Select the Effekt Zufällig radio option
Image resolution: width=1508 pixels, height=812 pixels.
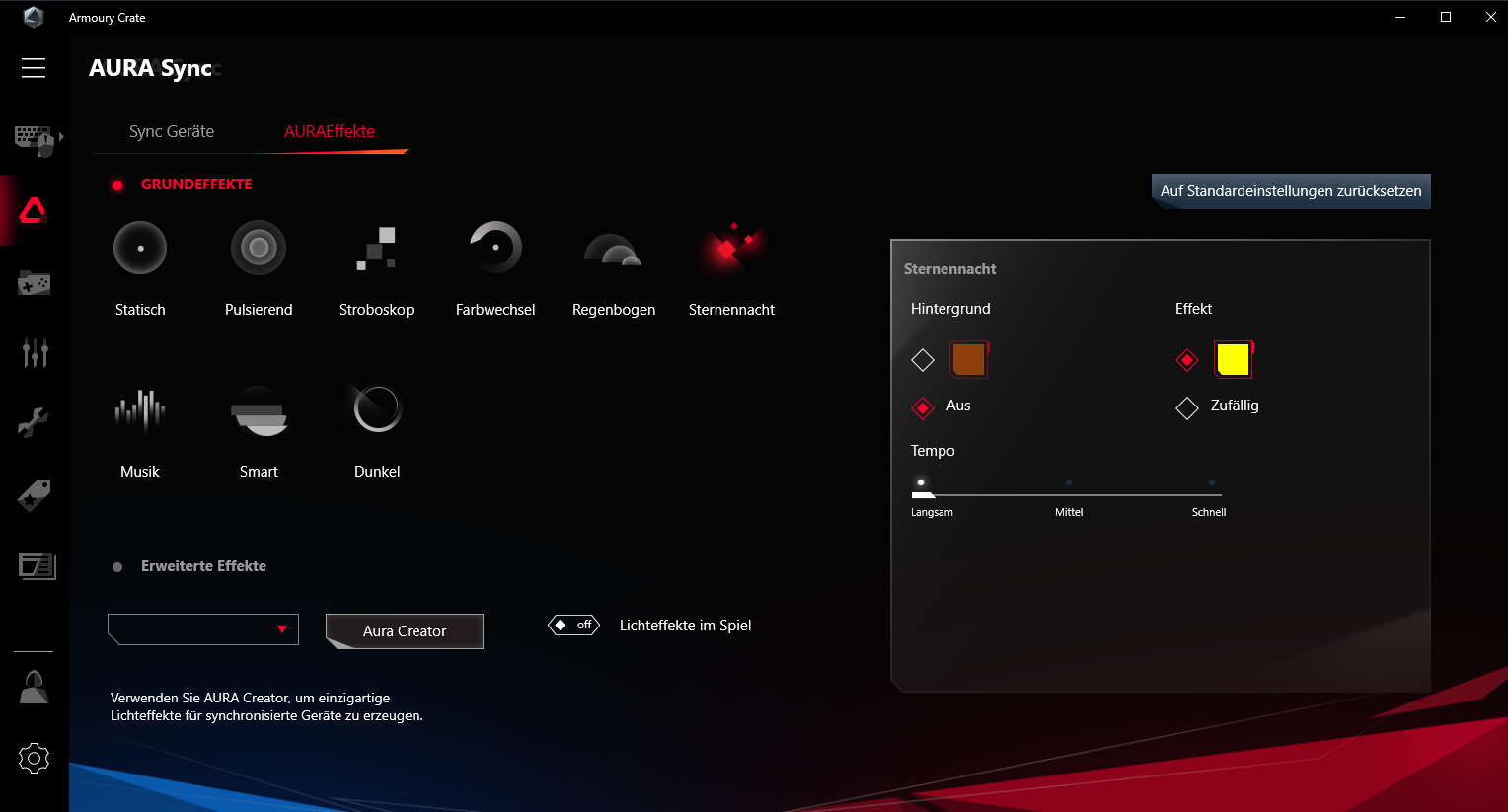(x=1187, y=407)
